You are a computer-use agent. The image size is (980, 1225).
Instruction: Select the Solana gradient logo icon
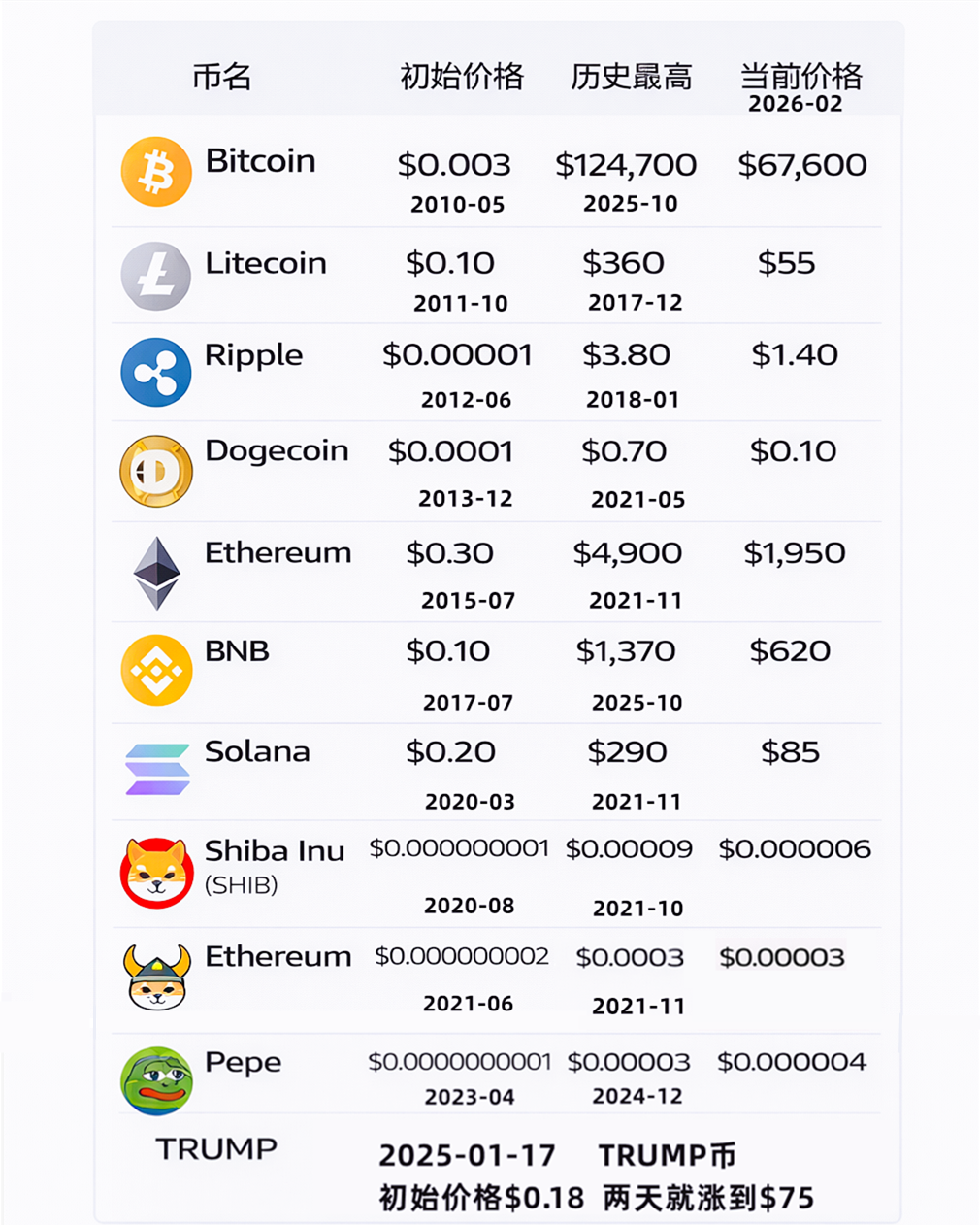[157, 769]
